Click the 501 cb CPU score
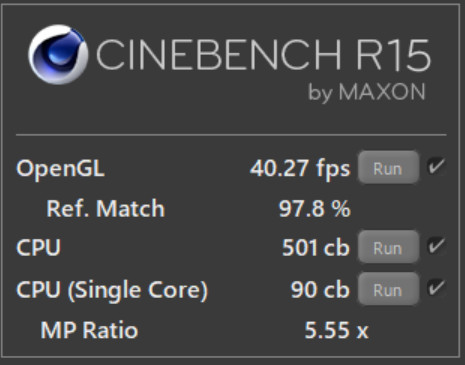 coord(316,248)
